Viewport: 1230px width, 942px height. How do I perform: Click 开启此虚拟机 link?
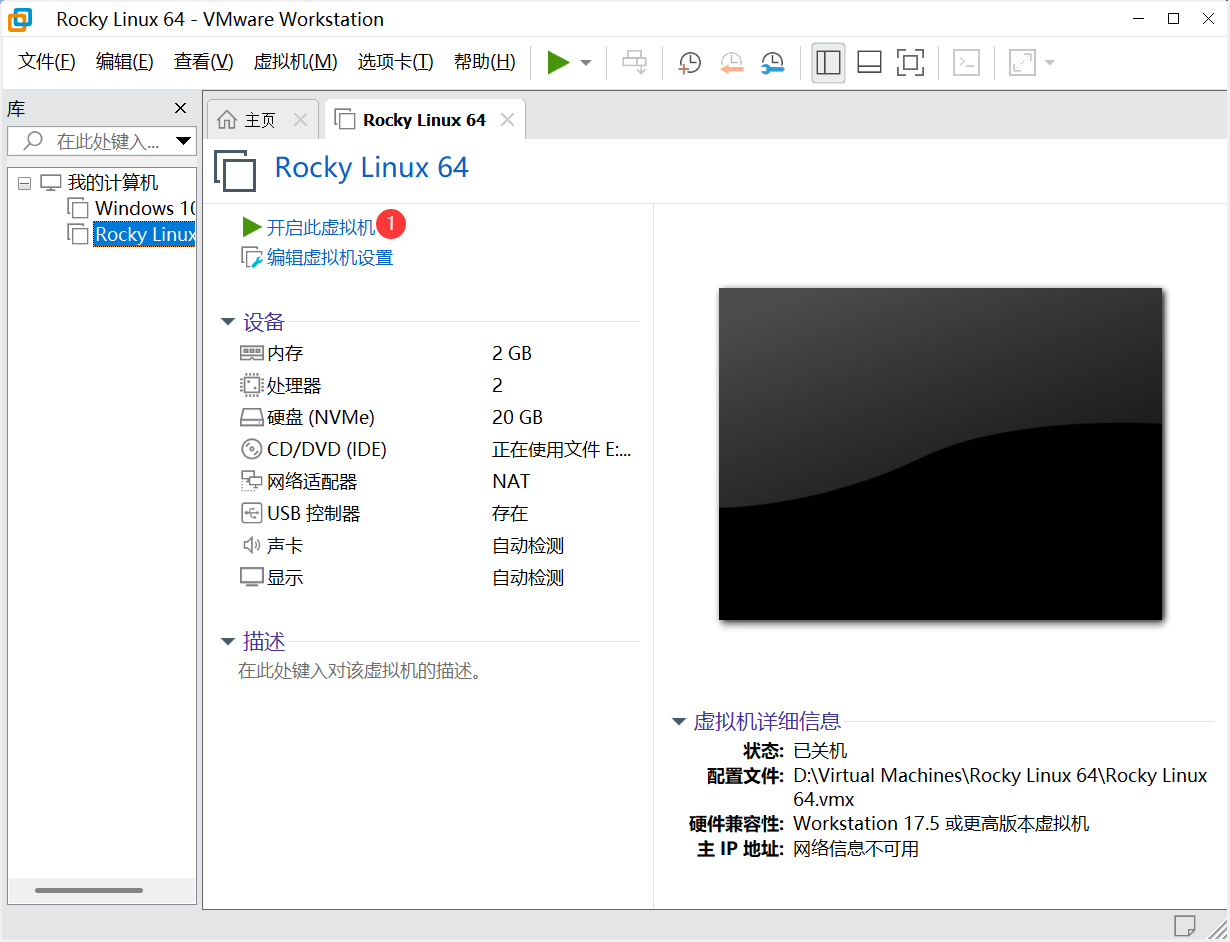pos(320,228)
